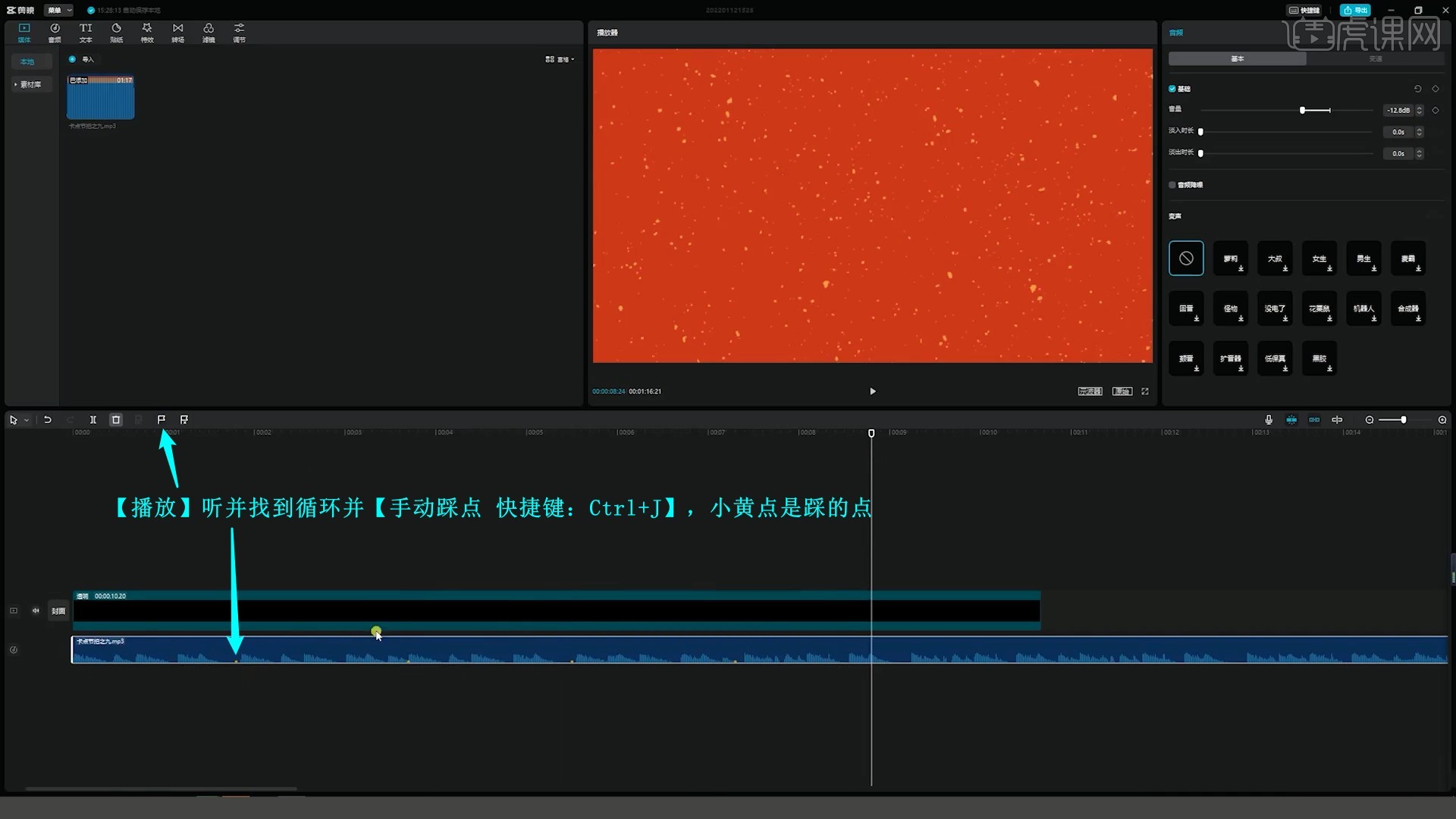Choose the 机器人 robot voice effect

1363,309
